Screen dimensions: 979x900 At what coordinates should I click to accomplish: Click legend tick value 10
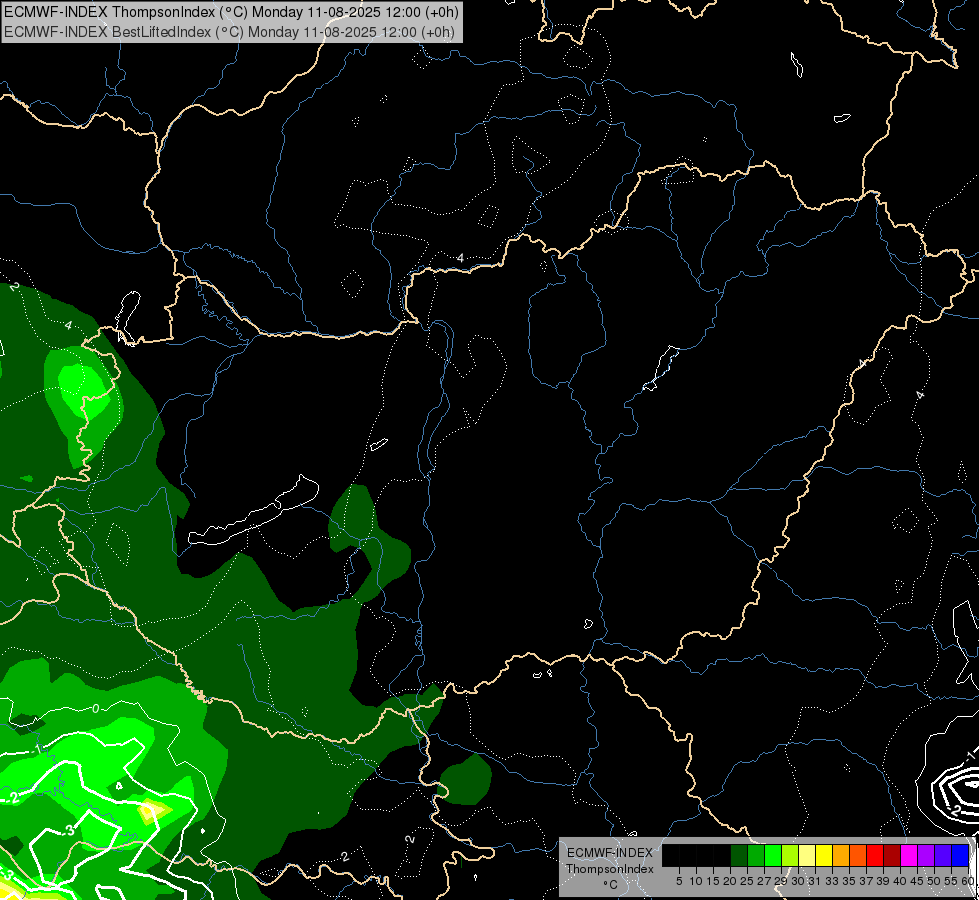696,881
